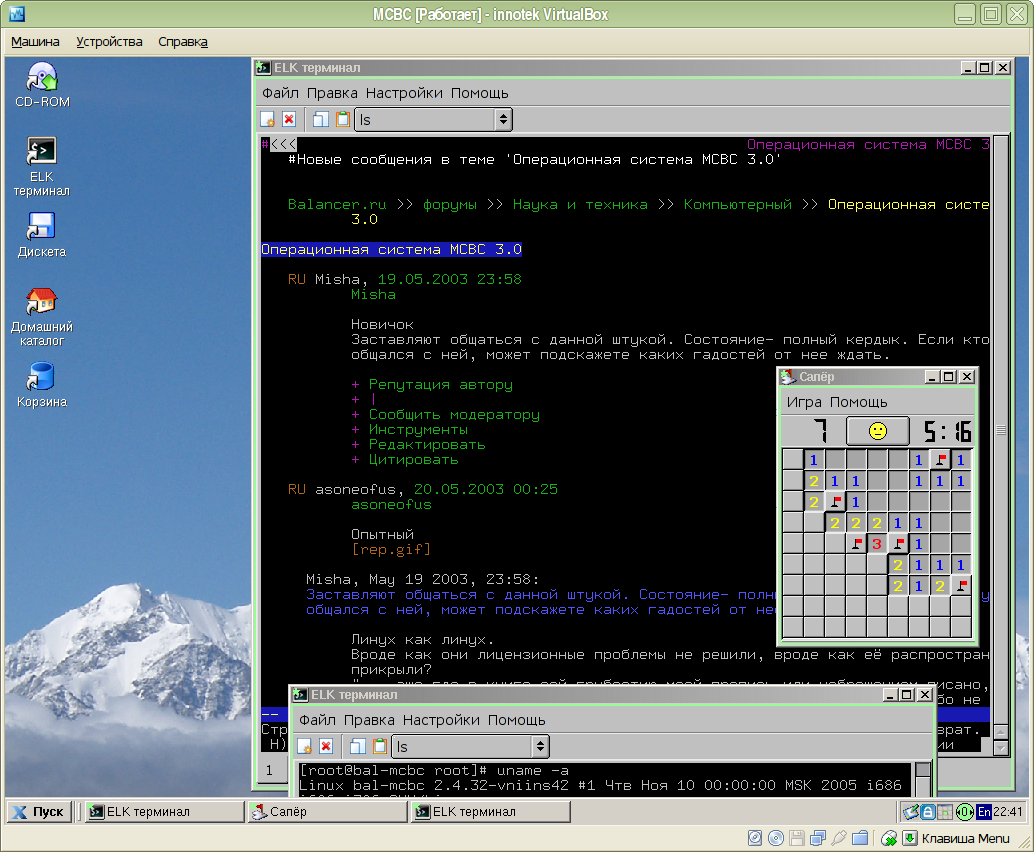Click VirtualBox floppy disk status icon
The height and width of the screenshot is (852, 1034).
tap(797, 838)
